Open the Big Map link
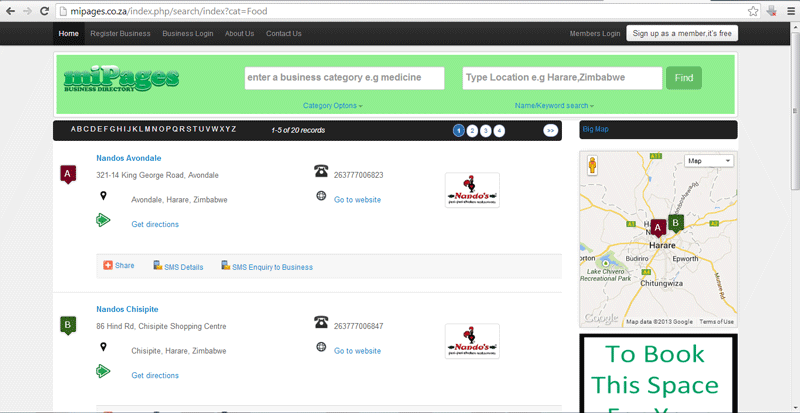The height and width of the screenshot is (413, 800). [595, 130]
